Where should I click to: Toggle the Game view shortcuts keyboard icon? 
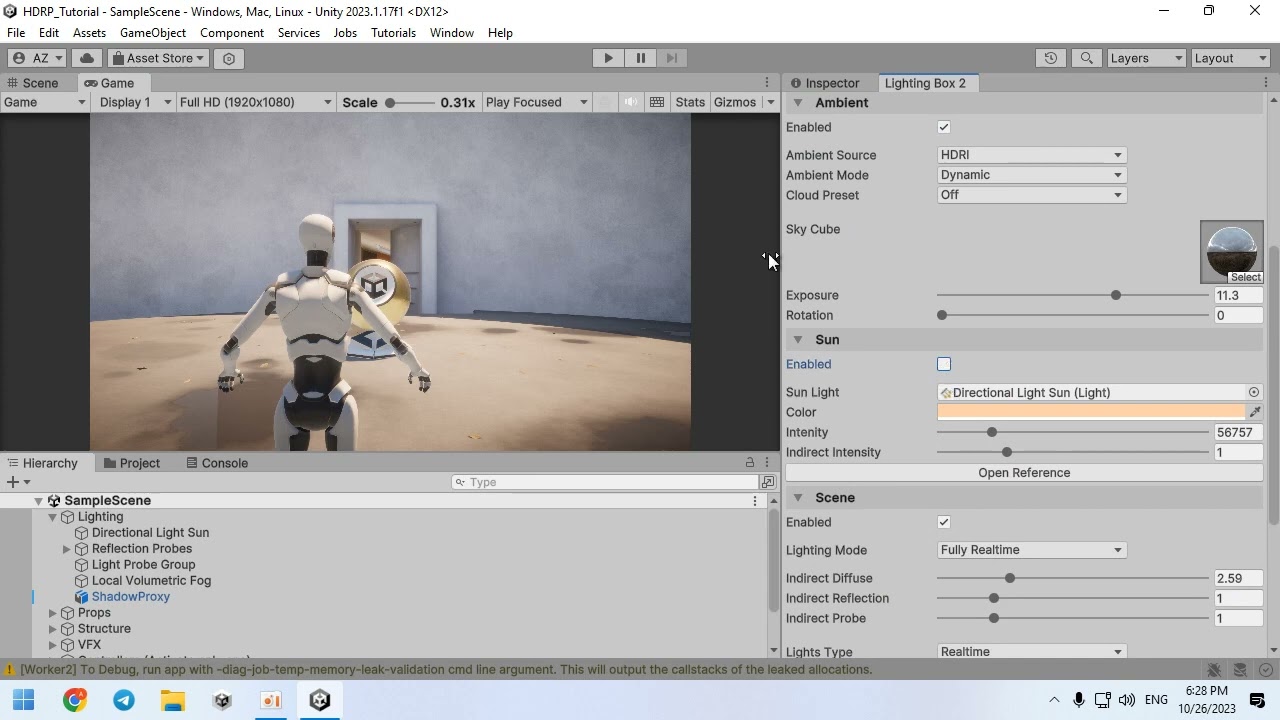657,102
